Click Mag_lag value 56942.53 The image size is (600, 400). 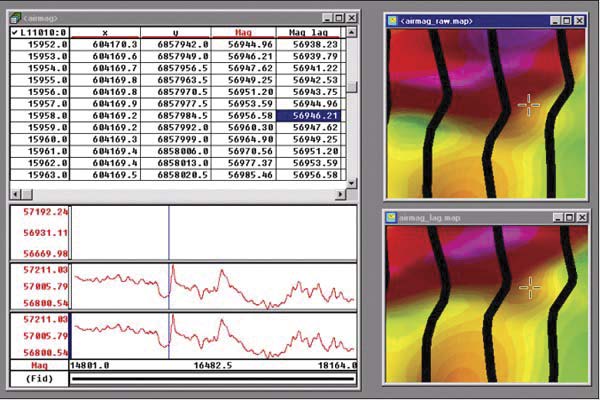315,80
